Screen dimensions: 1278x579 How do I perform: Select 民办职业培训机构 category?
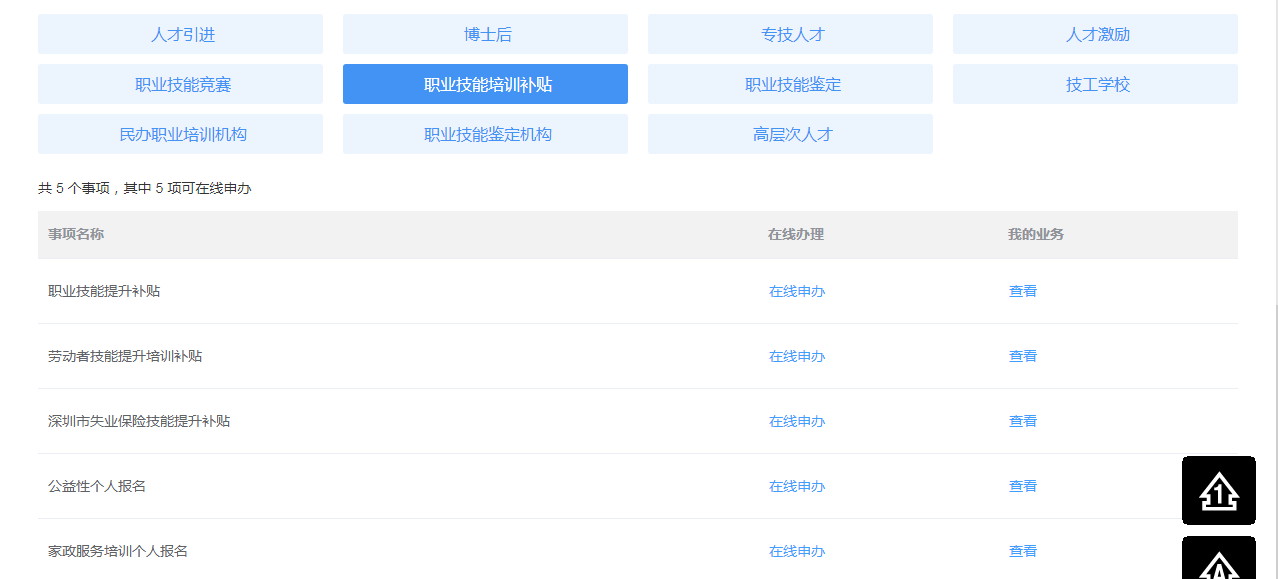pos(180,134)
